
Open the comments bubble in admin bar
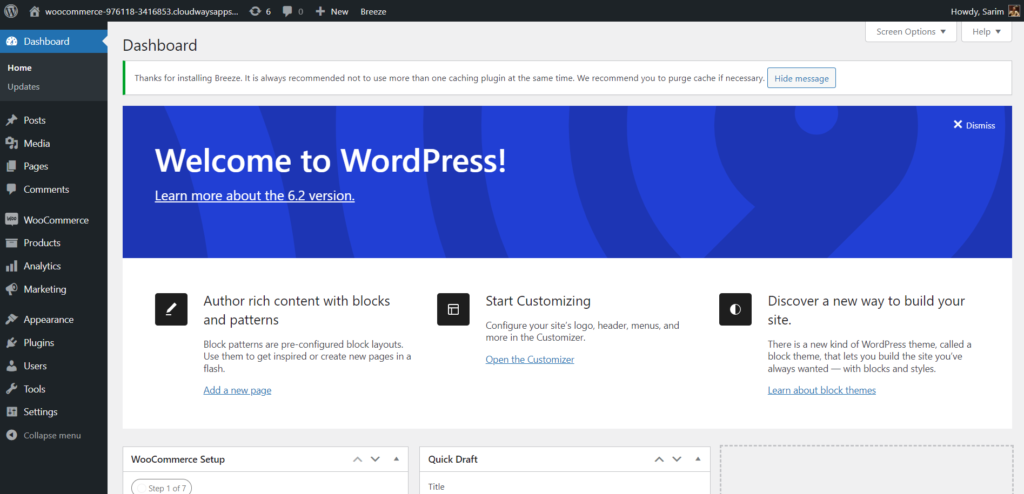287,12
